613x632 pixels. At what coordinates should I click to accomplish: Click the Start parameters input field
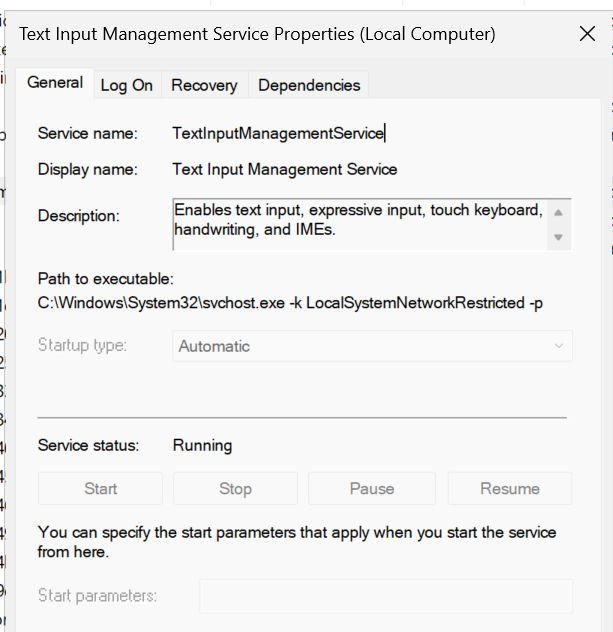pyautogui.click(x=386, y=596)
